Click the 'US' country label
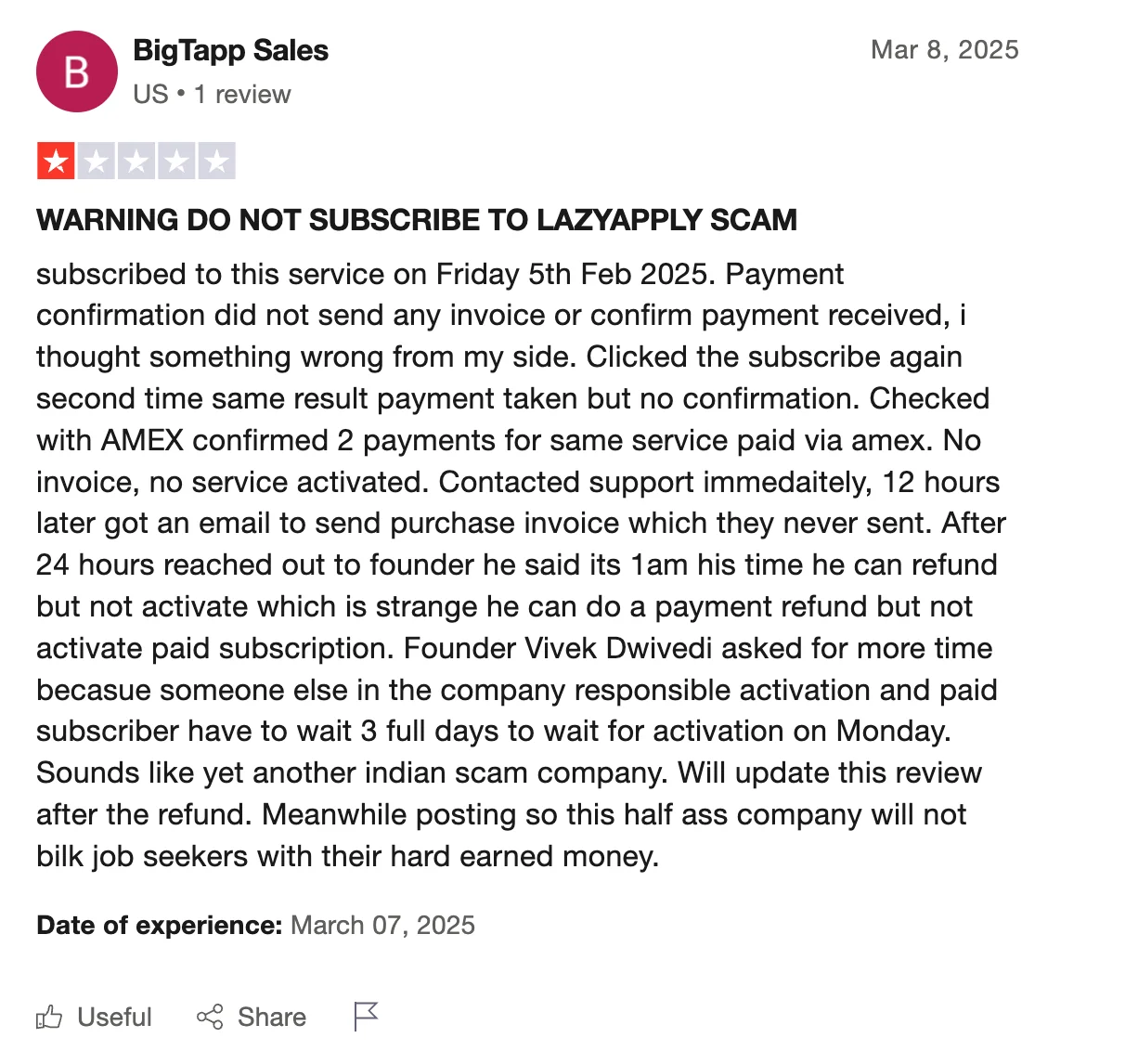The width and height of the screenshot is (1138, 1064). tap(150, 95)
